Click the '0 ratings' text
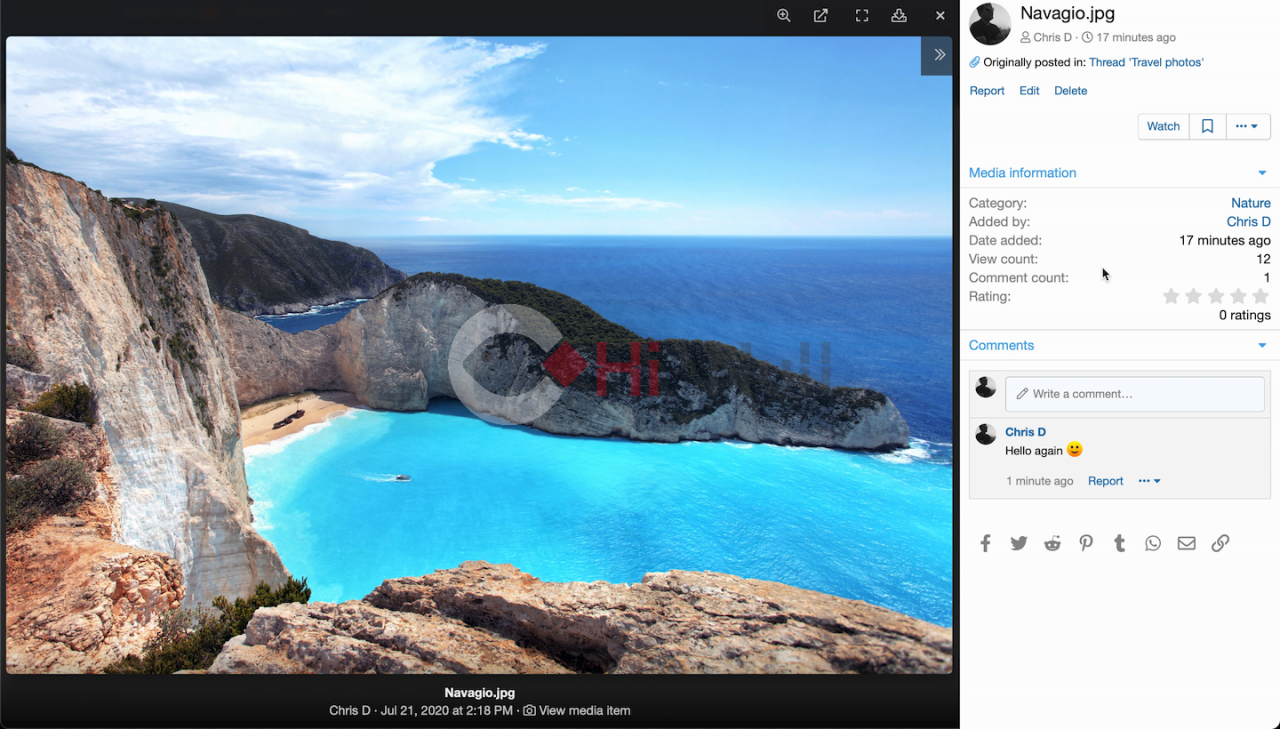This screenshot has width=1280, height=729. click(x=1245, y=315)
